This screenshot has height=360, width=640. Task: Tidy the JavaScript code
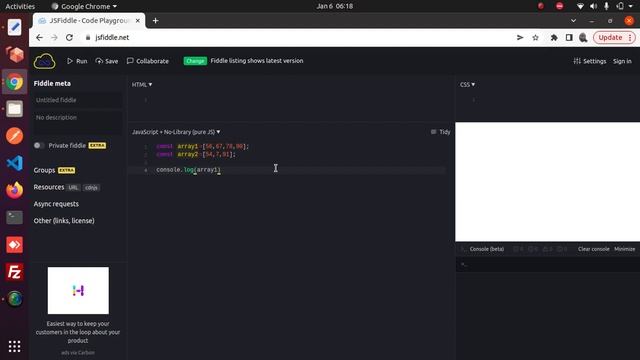(440, 132)
